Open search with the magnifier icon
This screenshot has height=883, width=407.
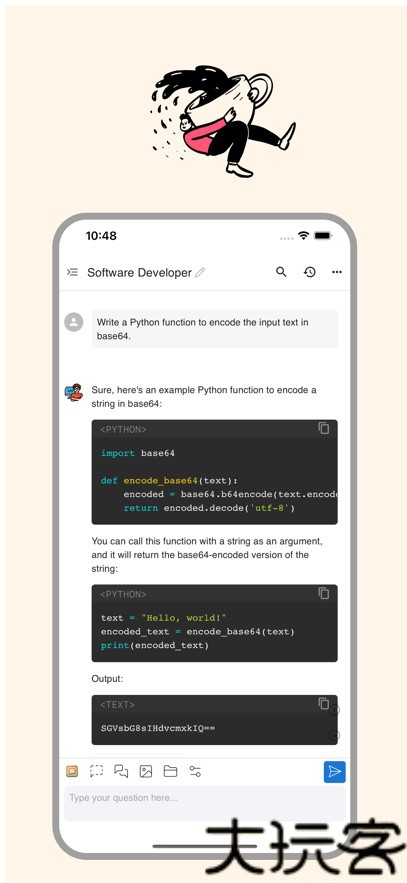click(x=281, y=272)
